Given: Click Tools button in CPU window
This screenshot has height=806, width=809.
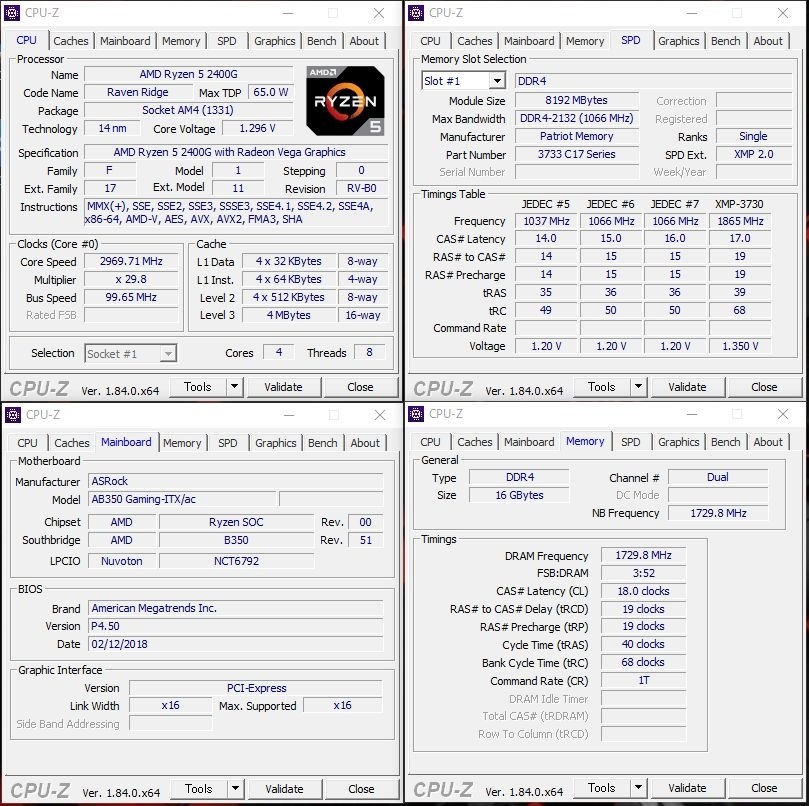Looking at the screenshot, I should tap(198, 386).
